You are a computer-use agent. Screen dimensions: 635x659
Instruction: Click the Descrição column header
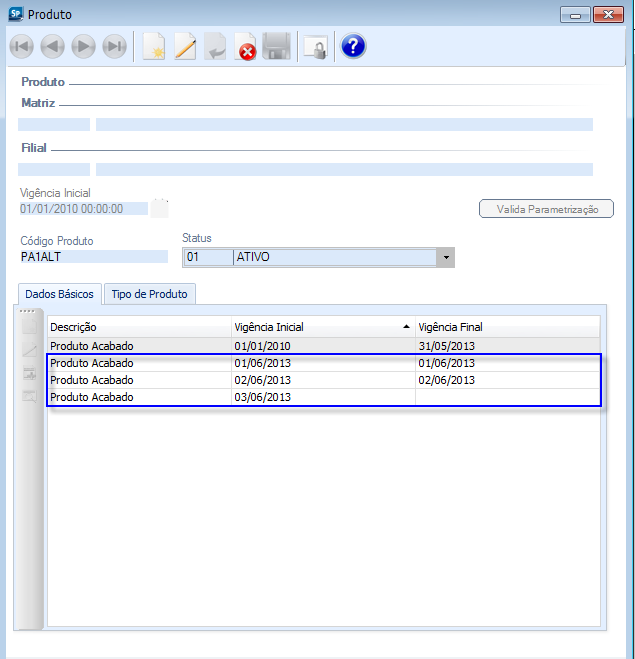[138, 327]
